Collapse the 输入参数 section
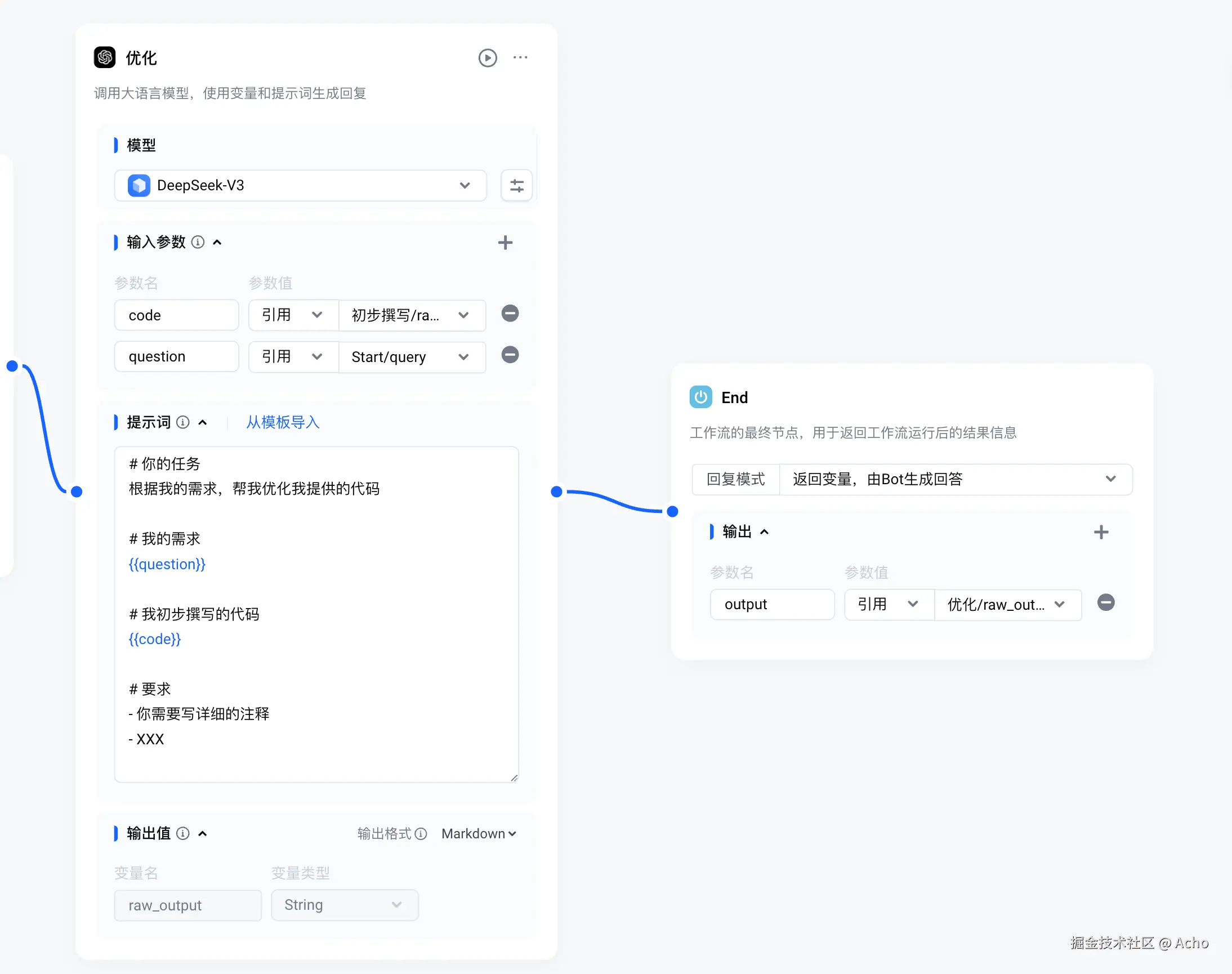 point(217,242)
